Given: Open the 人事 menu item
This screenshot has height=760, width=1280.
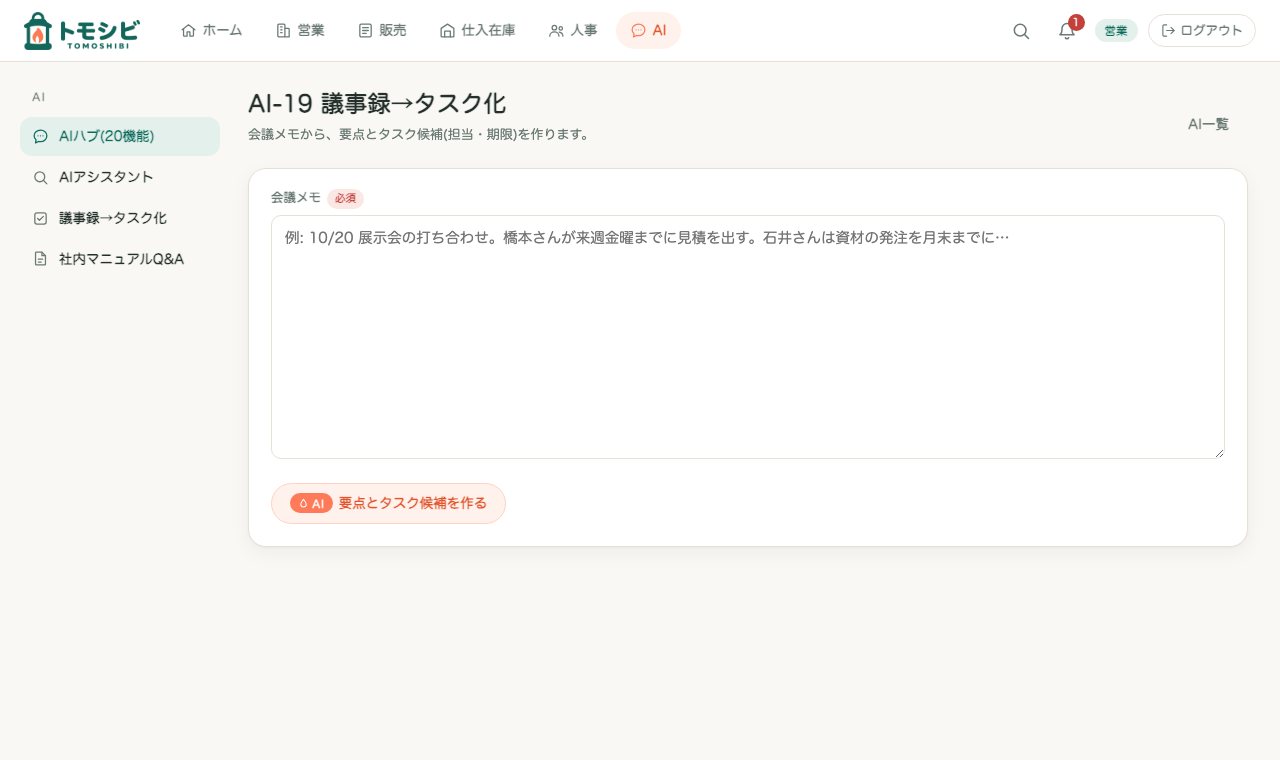Looking at the screenshot, I should click(573, 30).
